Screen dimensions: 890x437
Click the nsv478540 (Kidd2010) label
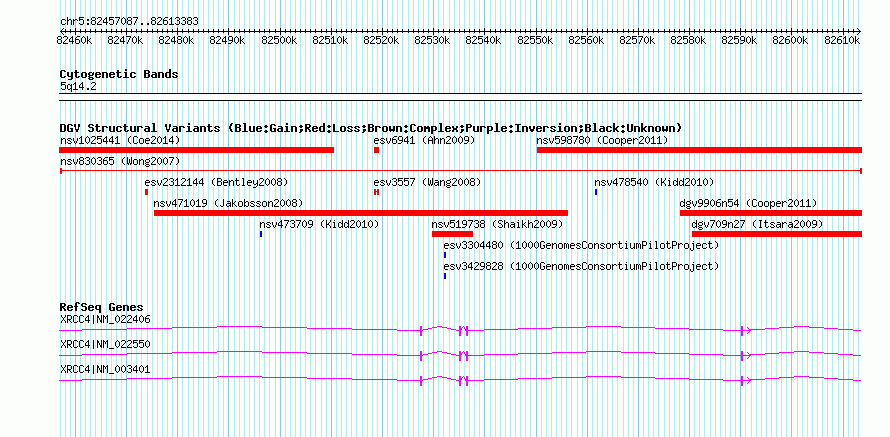point(654,182)
